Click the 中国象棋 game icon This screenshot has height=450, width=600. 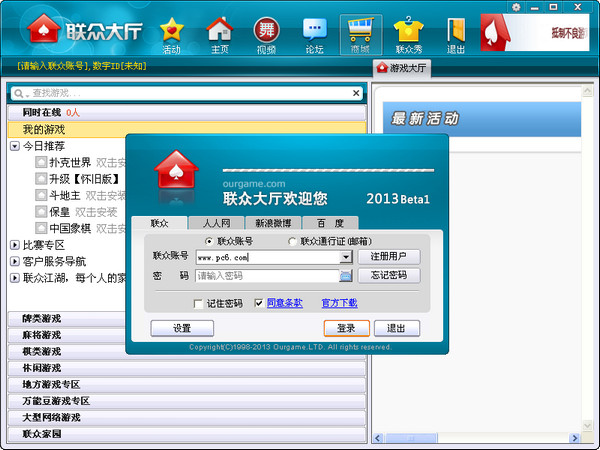(x=41, y=228)
